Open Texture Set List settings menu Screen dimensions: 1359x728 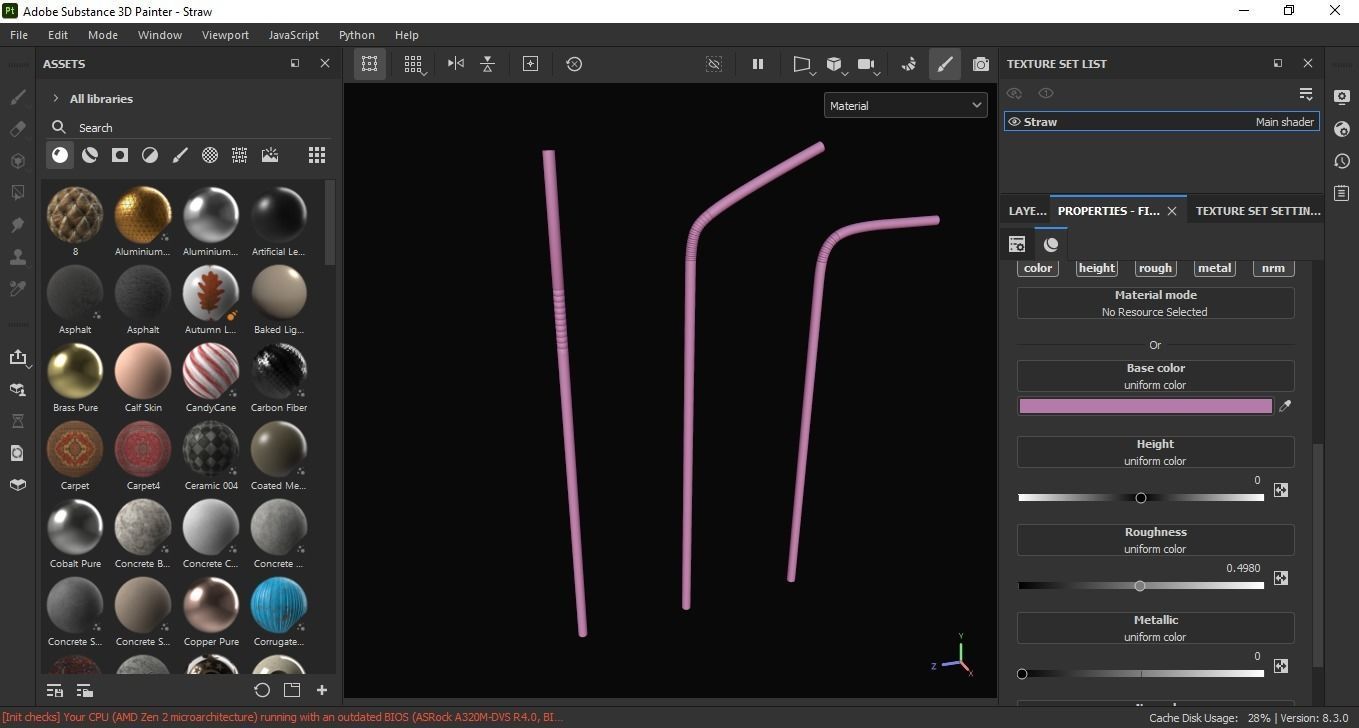[1305, 93]
